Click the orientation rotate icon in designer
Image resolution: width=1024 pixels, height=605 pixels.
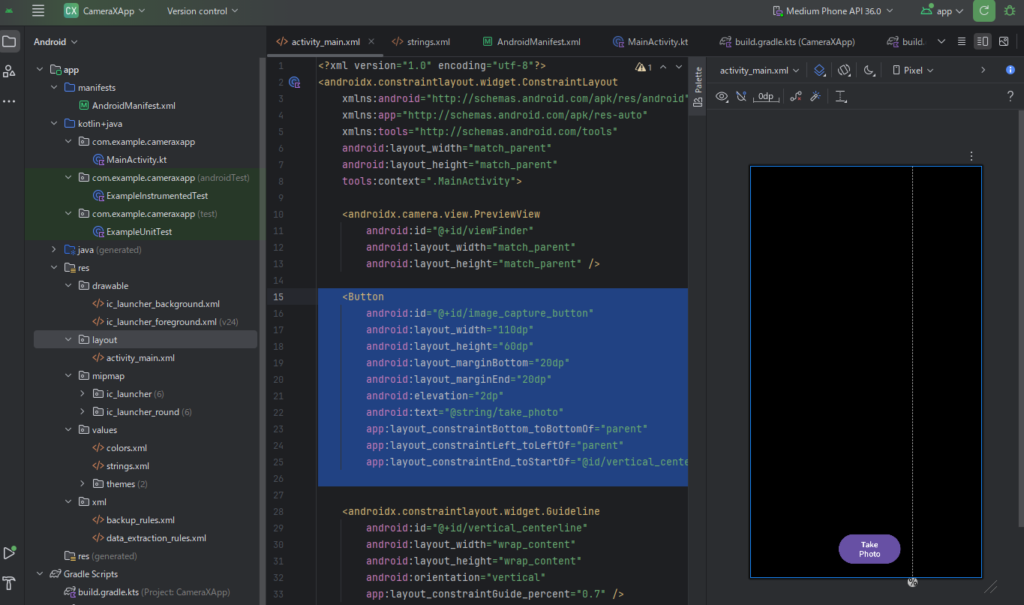click(845, 70)
